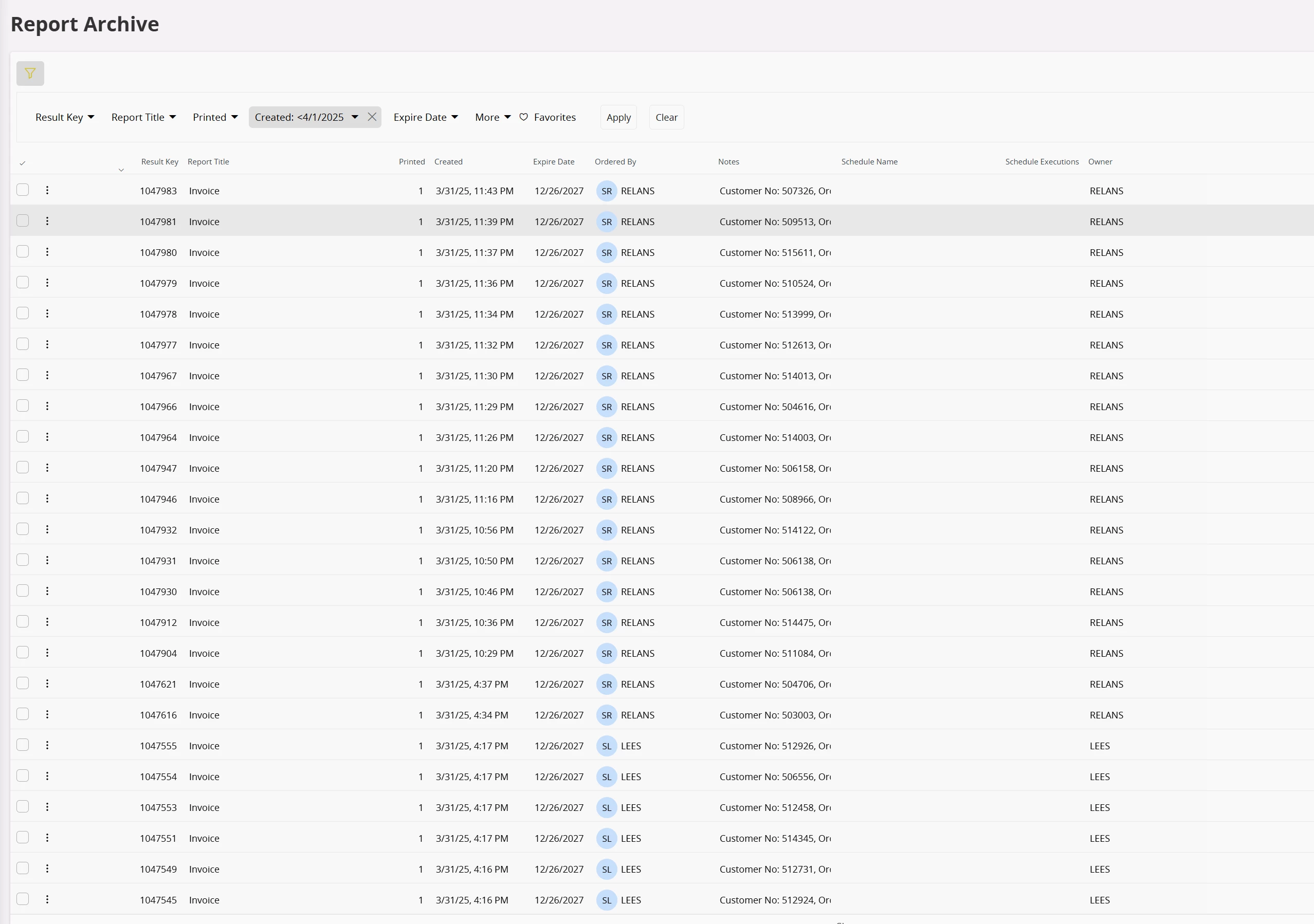The width and height of the screenshot is (1314, 924).
Task: Open row actions menu for 1047554
Action: point(47,777)
